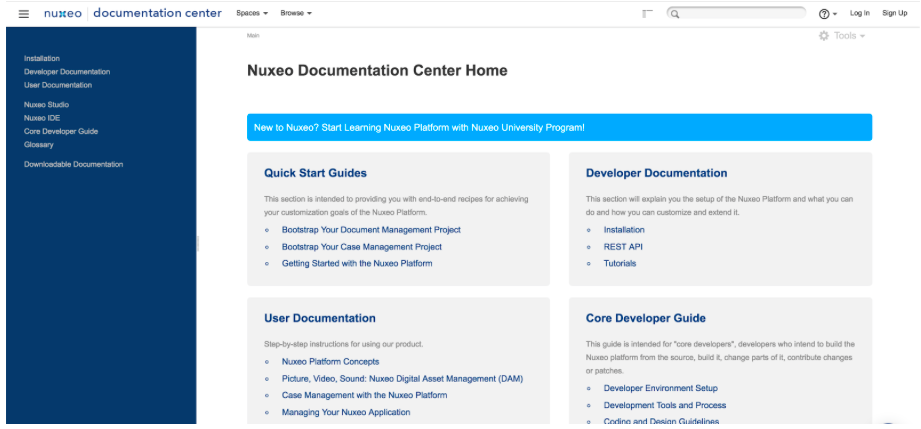Viewport: 921px width, 429px height.
Task: Open Developer Environment Setup link
Action: pyautogui.click(x=661, y=388)
